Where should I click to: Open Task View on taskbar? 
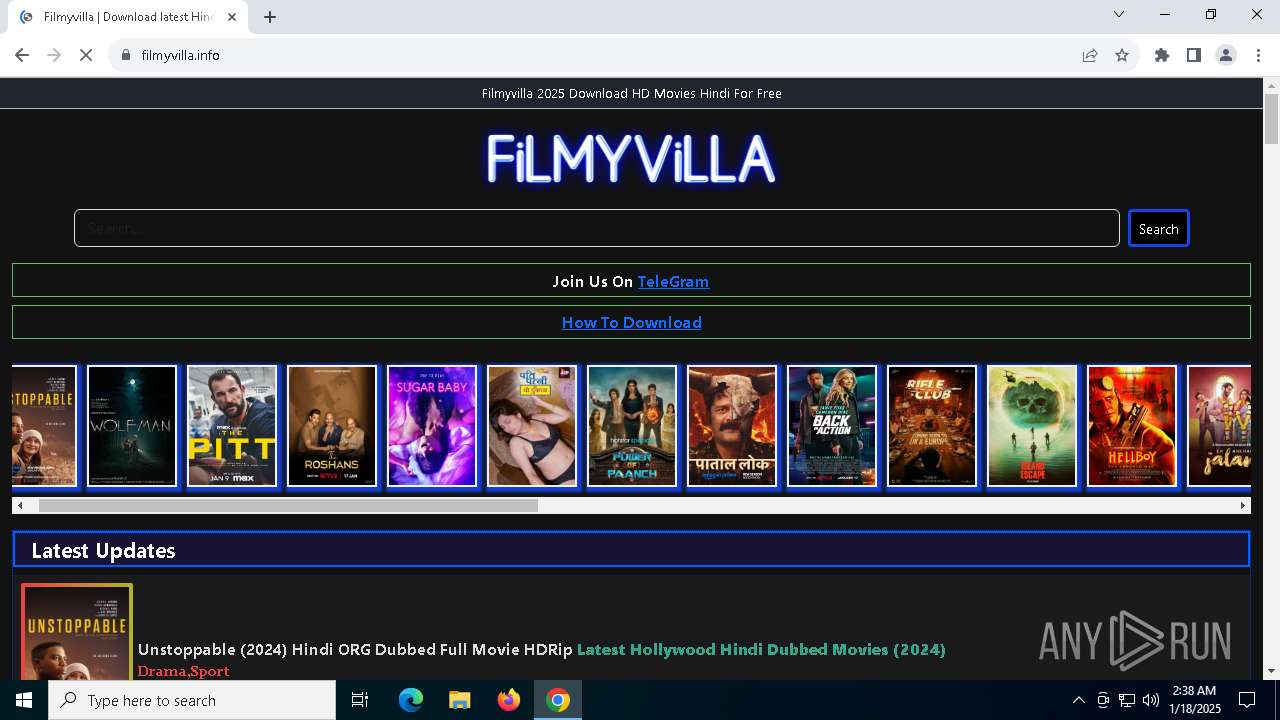(360, 700)
